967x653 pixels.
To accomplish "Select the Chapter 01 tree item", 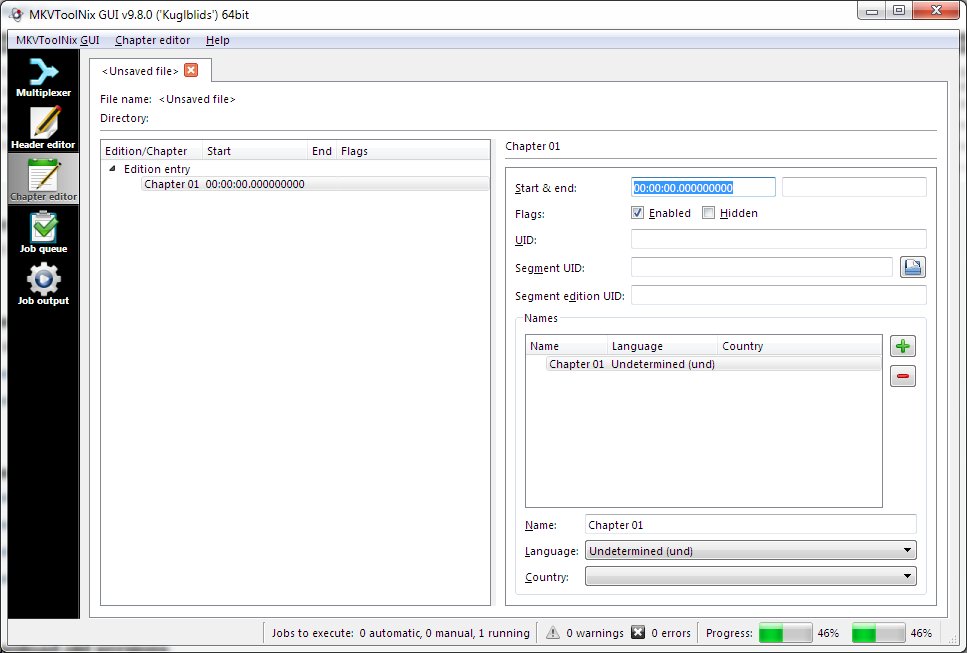I will (171, 184).
